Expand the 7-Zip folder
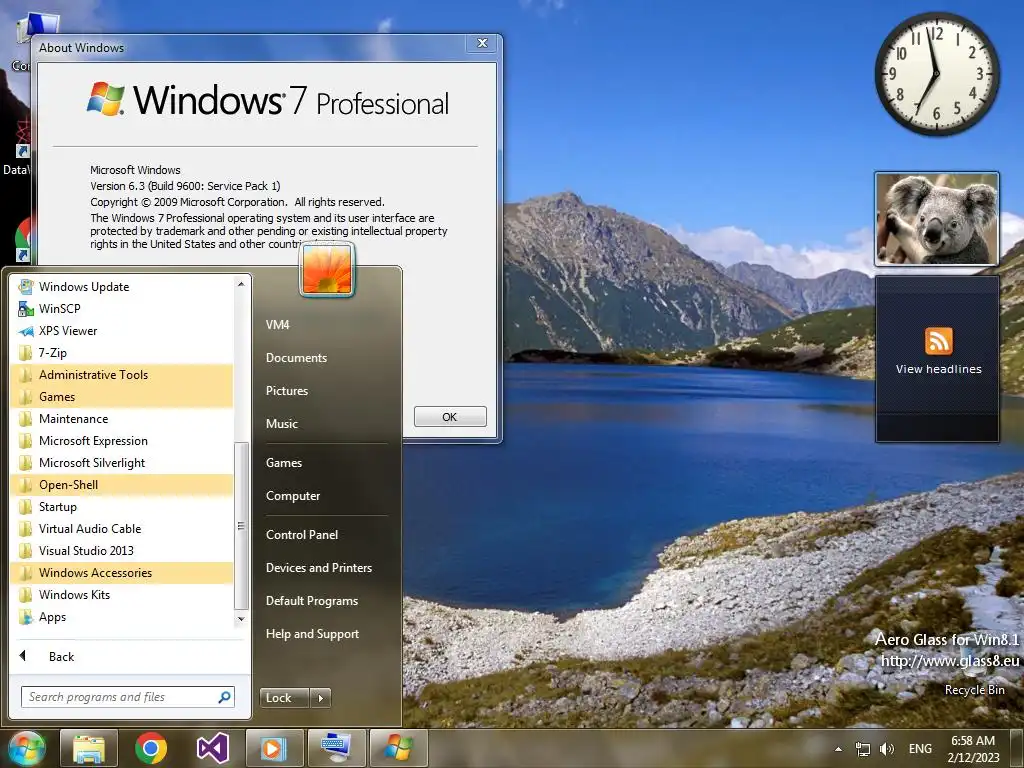The height and width of the screenshot is (768, 1024). pyautogui.click(x=121, y=353)
